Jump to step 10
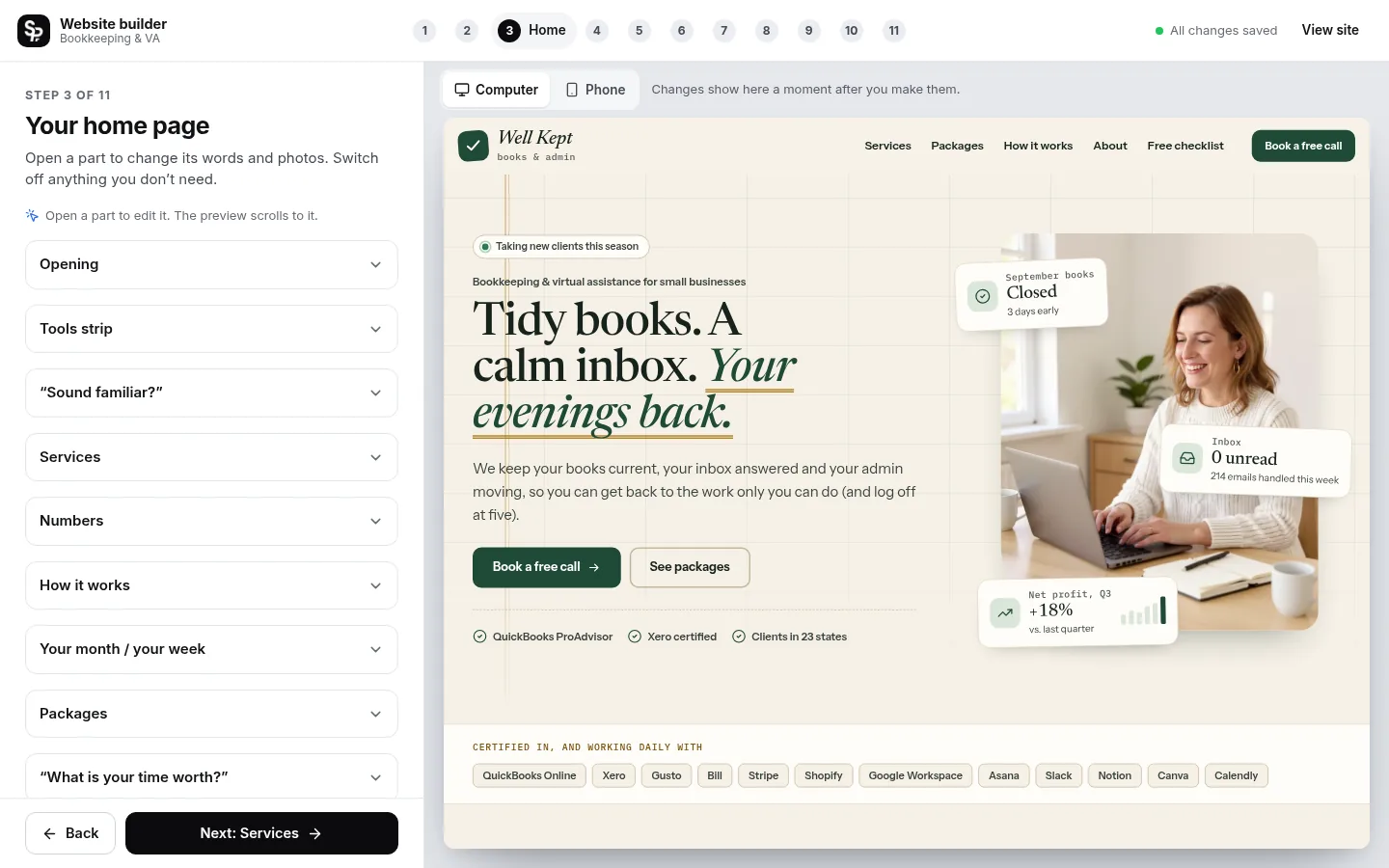Viewport: 1389px width, 868px height. point(852,31)
